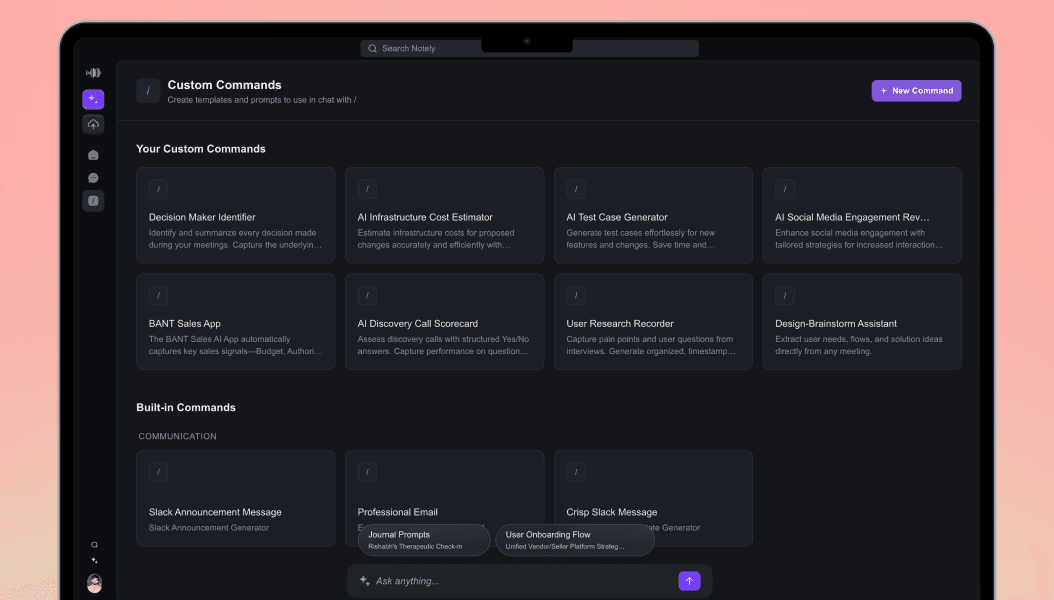The image size is (1054, 600).
Task: Open Decision Maker Identifier command title
Action: [x=202, y=217]
